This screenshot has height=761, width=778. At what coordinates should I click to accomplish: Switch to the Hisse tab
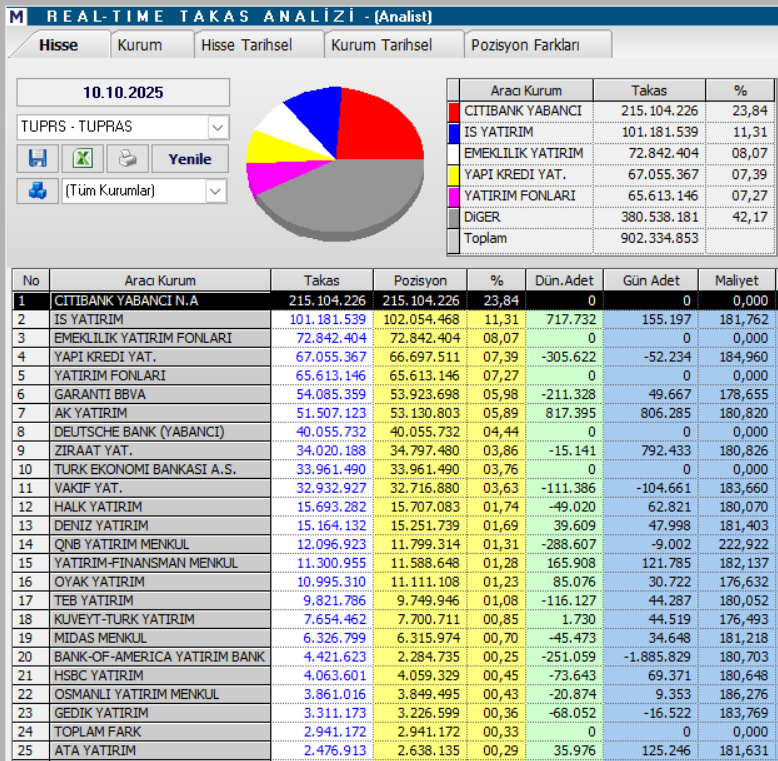tap(59, 45)
